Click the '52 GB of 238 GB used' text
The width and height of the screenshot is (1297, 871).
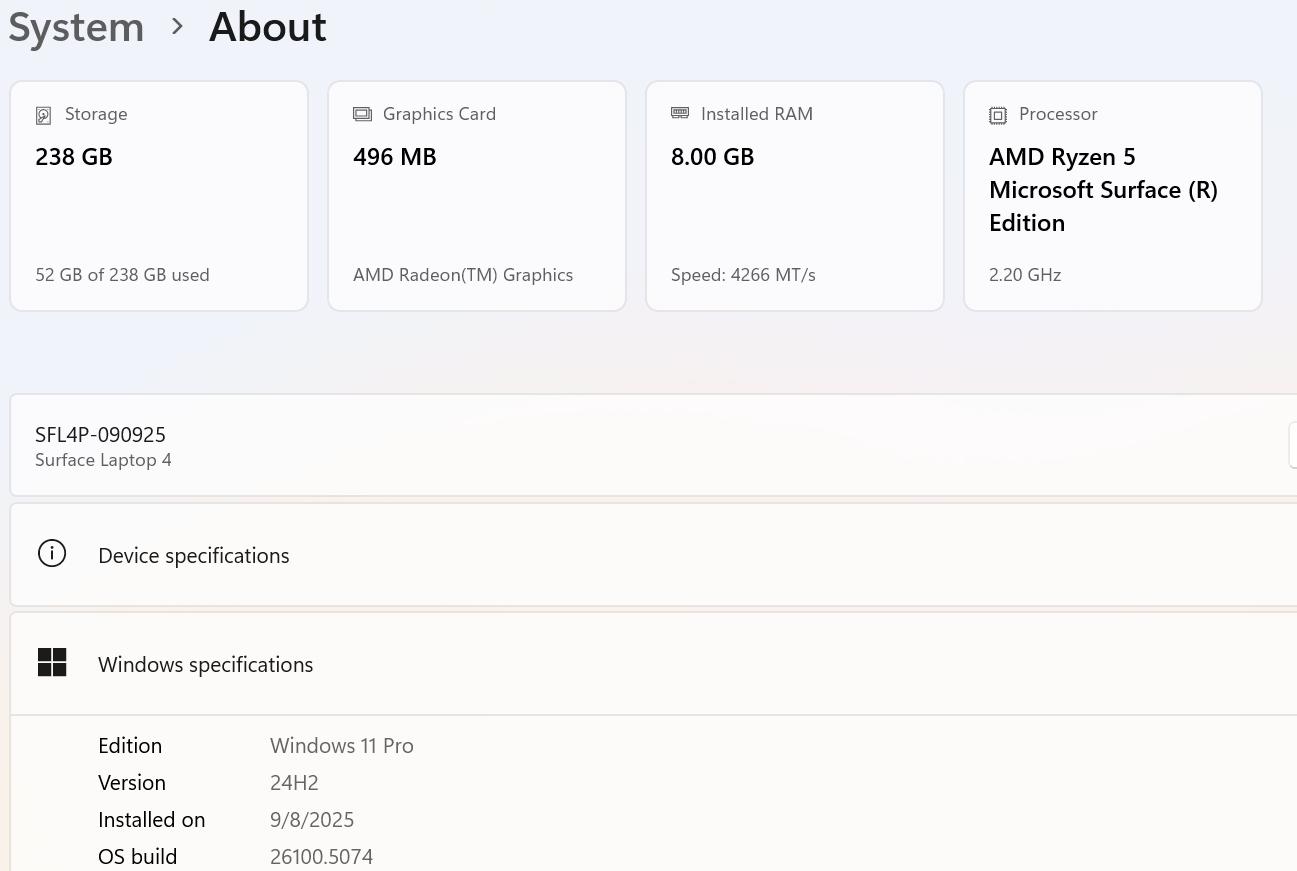(x=122, y=275)
